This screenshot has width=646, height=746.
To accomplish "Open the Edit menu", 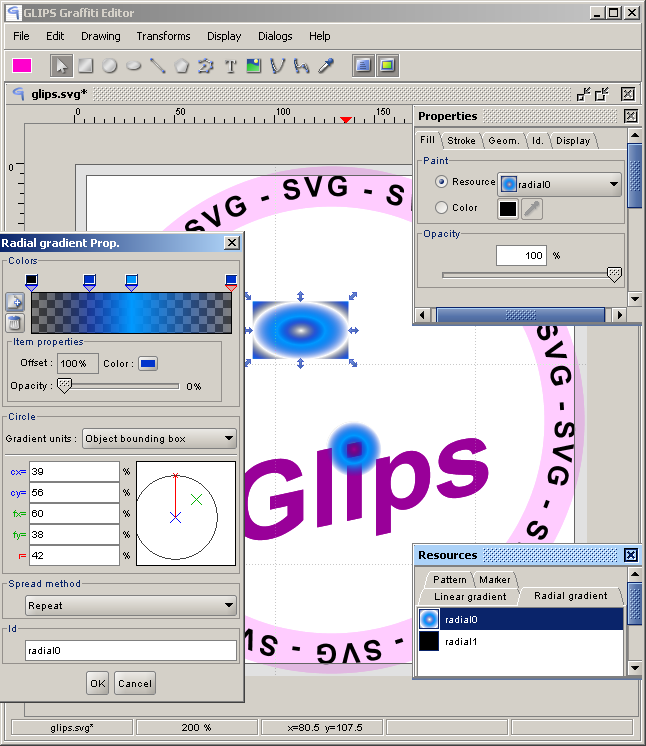I will 55,36.
